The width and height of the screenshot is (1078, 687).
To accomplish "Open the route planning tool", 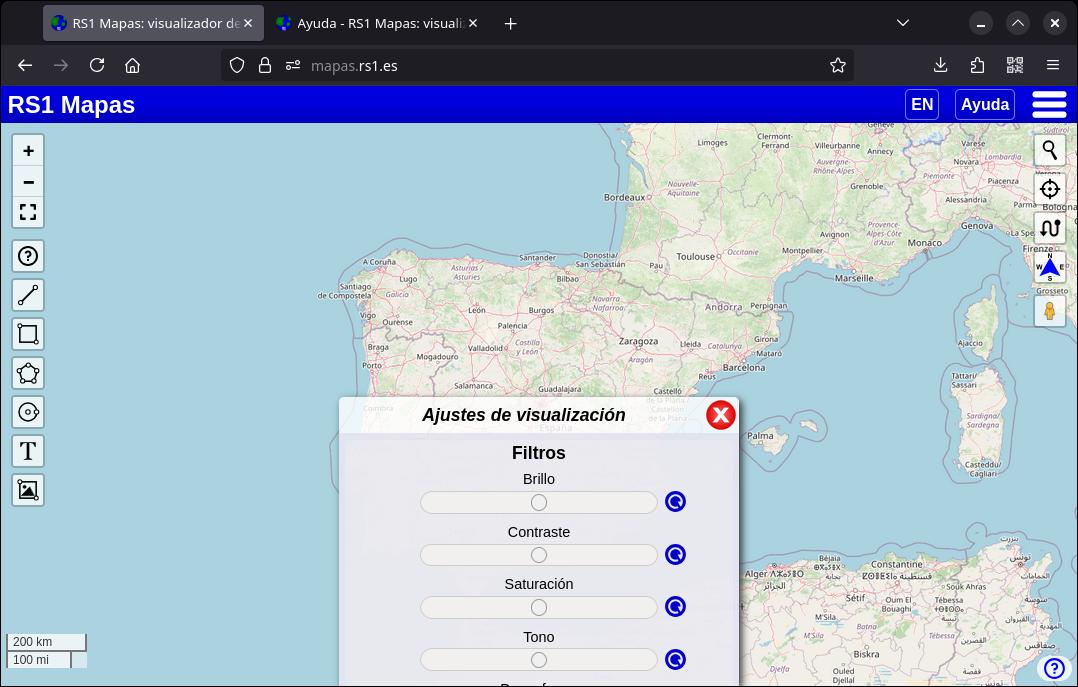I will point(1050,228).
